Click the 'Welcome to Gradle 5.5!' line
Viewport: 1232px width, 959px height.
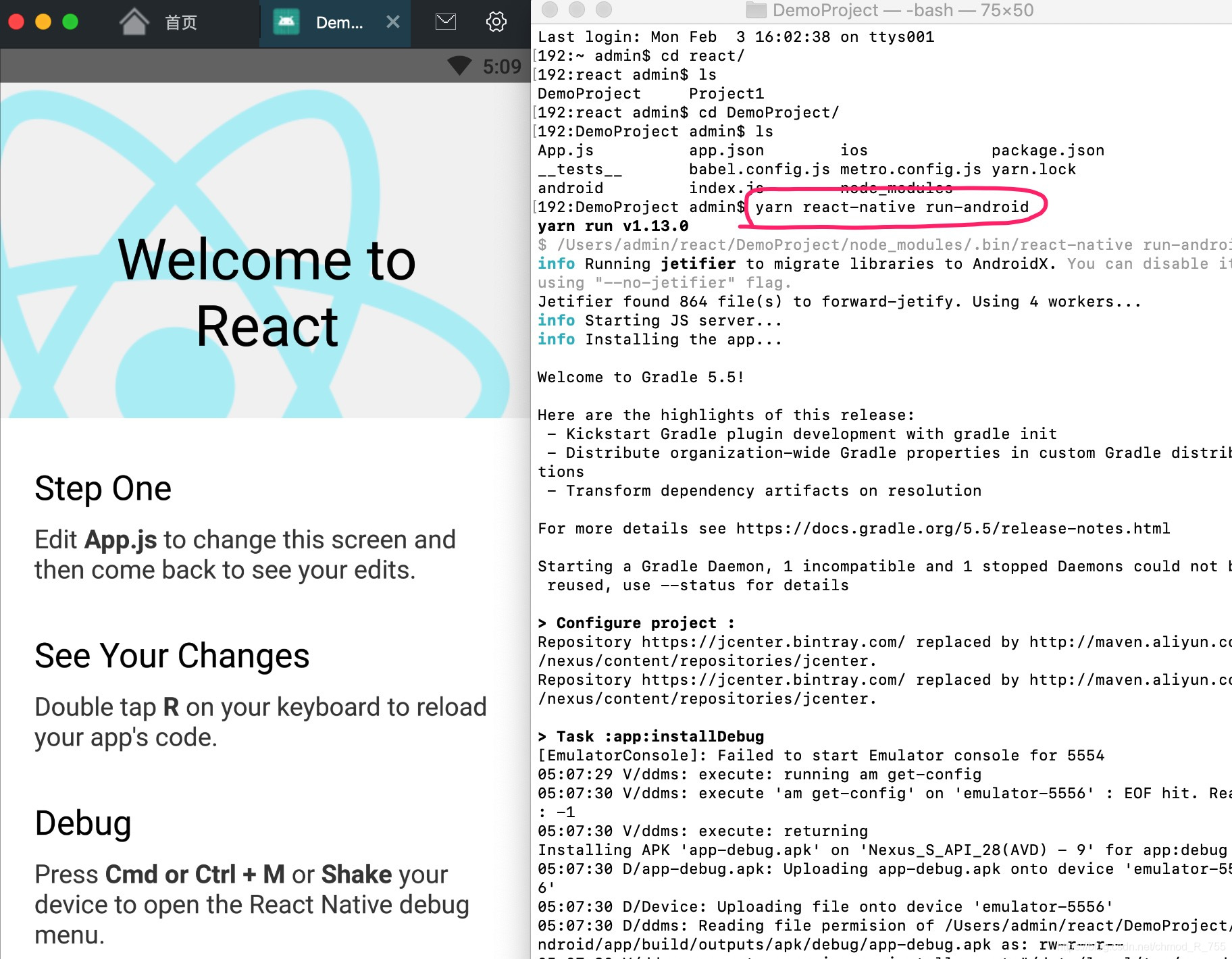(x=641, y=378)
